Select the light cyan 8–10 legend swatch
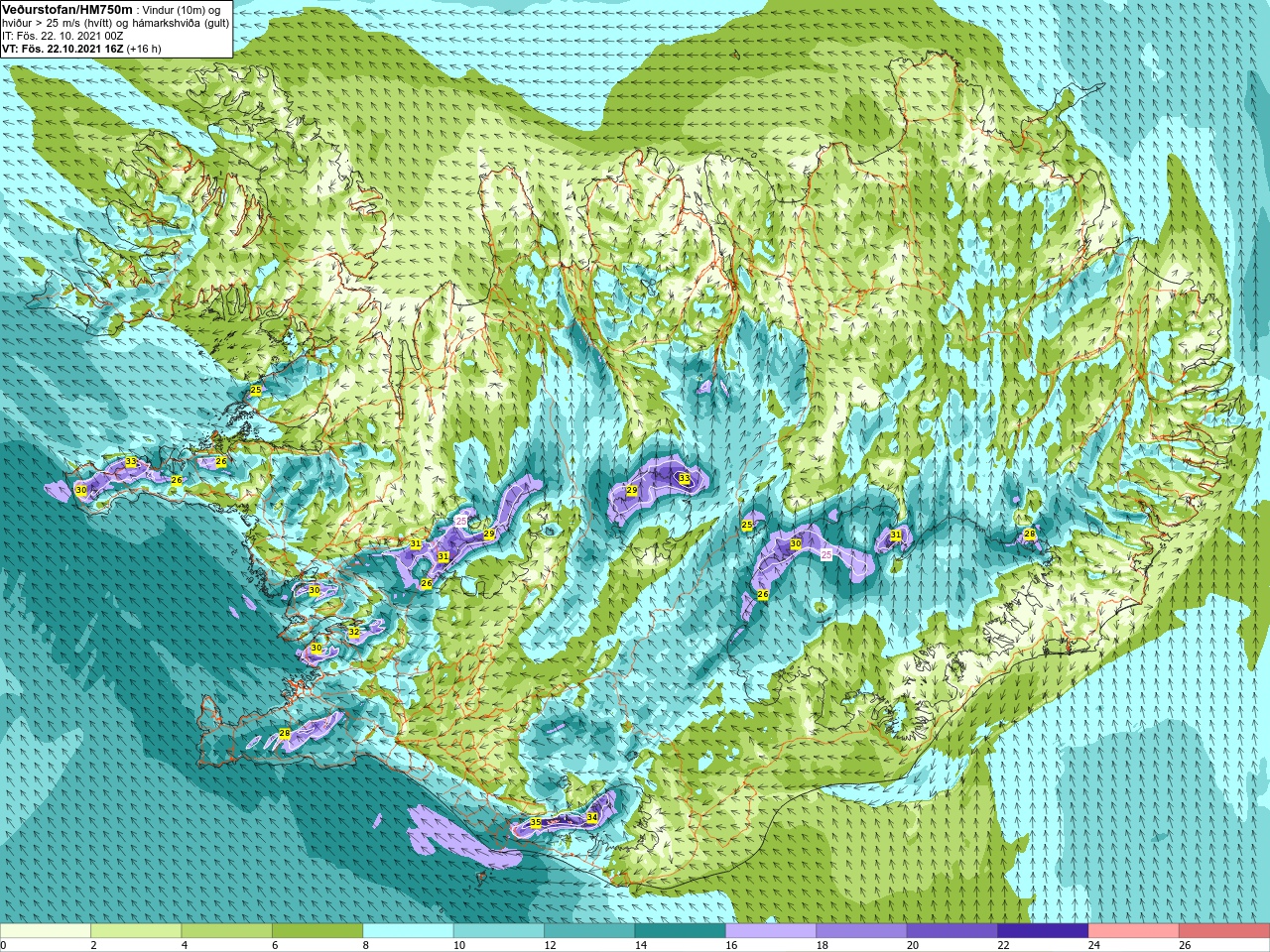 tap(408, 931)
